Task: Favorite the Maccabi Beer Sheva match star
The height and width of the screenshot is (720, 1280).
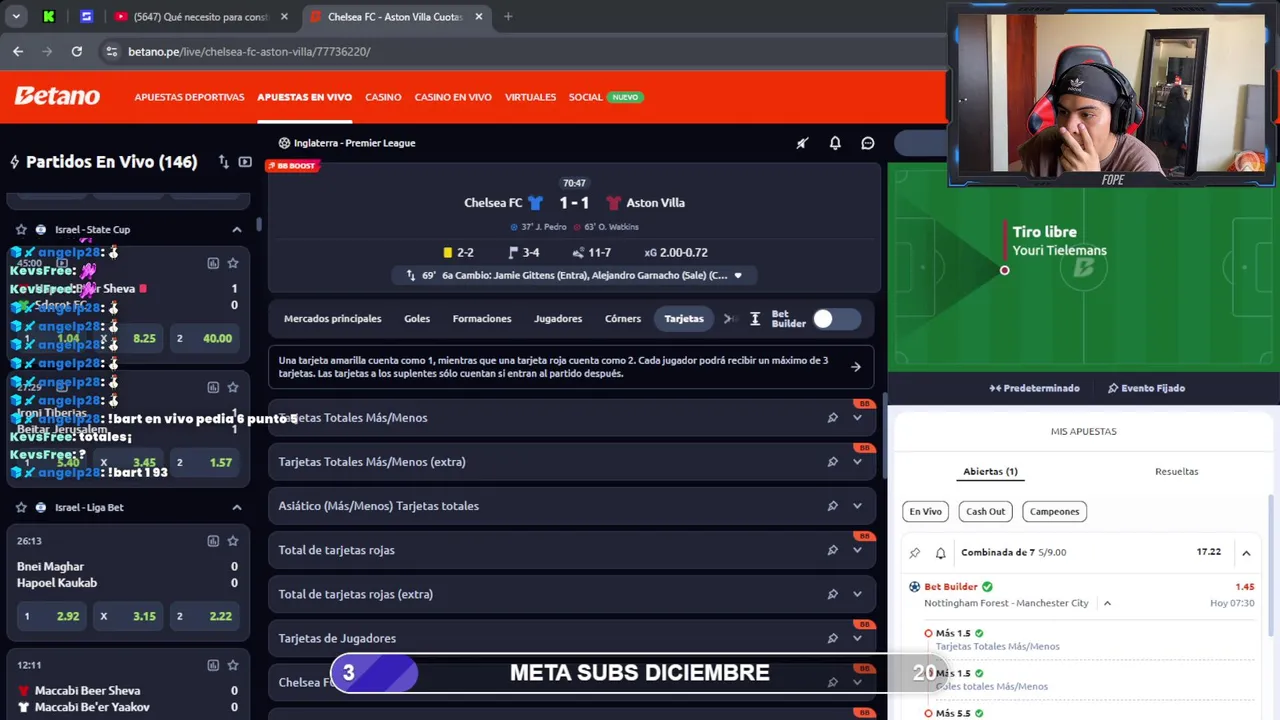Action: pos(233,665)
